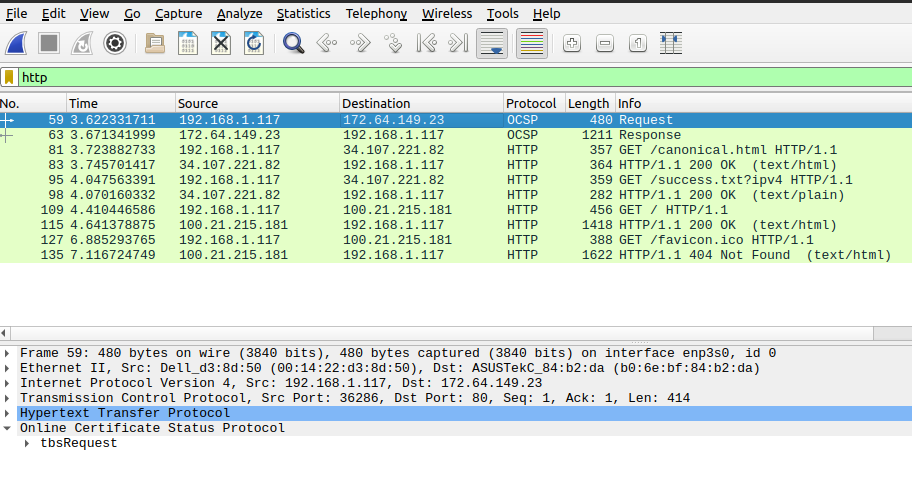The height and width of the screenshot is (499, 912).
Task: Zoom out the packet text
Action: [x=605, y=43]
